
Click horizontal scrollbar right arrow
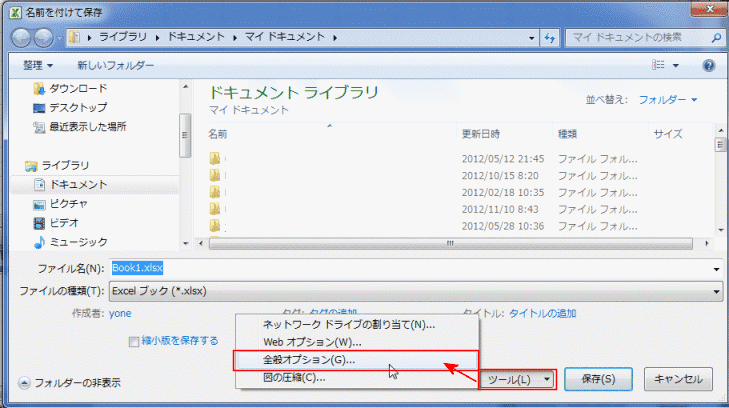[707, 243]
